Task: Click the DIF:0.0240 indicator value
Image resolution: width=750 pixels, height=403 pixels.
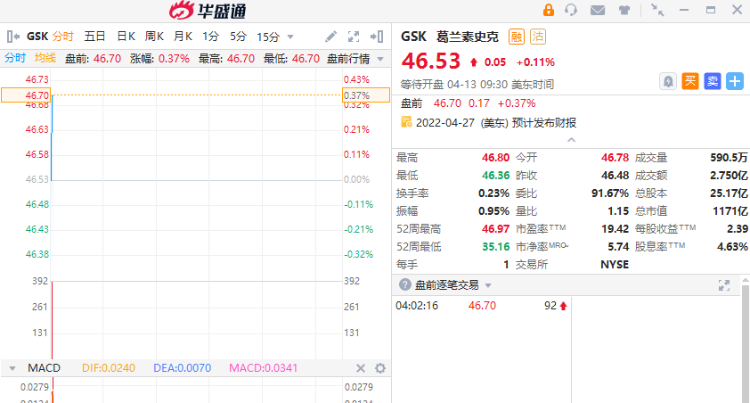Action: click(x=109, y=368)
